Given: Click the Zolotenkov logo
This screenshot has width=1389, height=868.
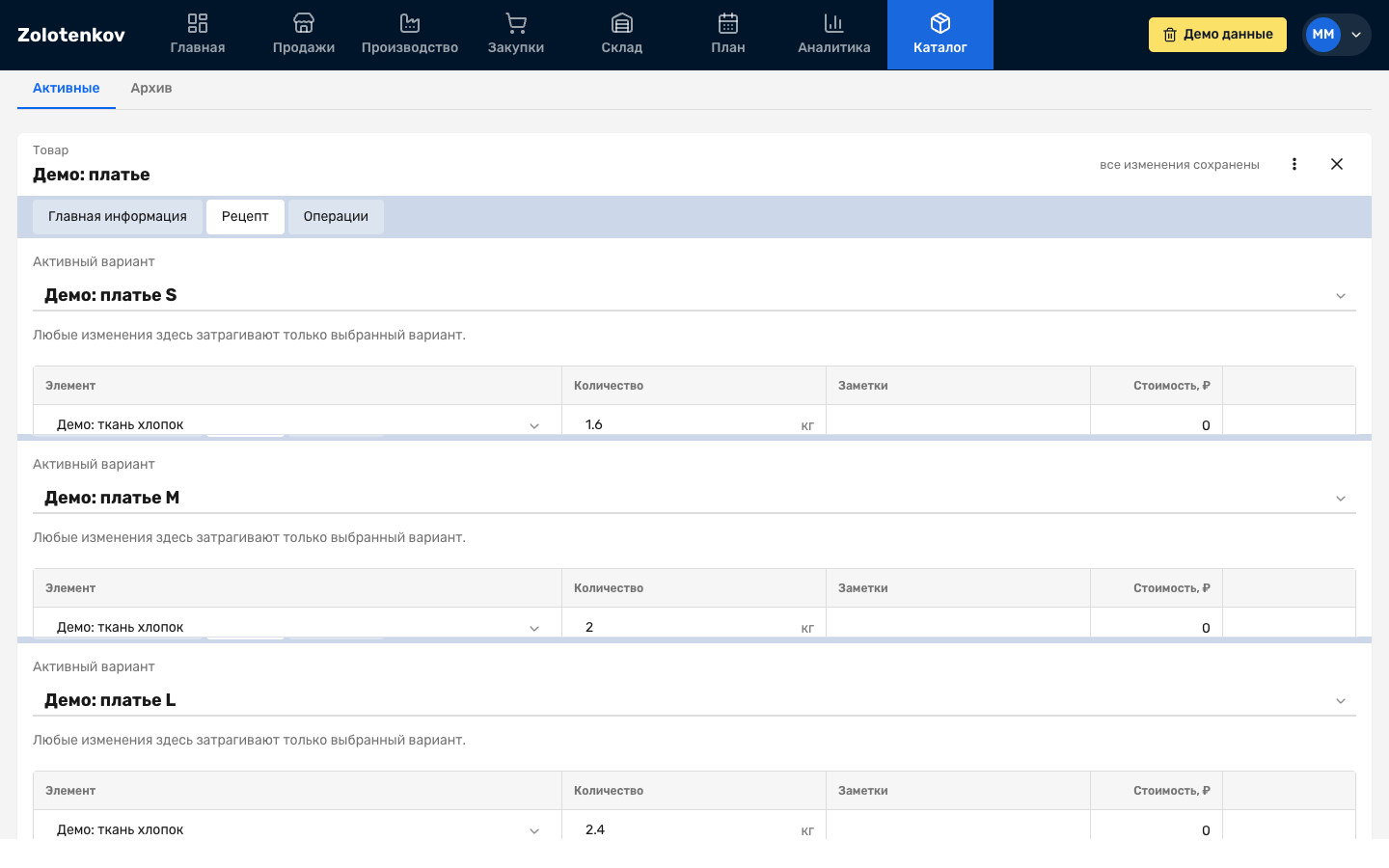Looking at the screenshot, I should tap(71, 35).
